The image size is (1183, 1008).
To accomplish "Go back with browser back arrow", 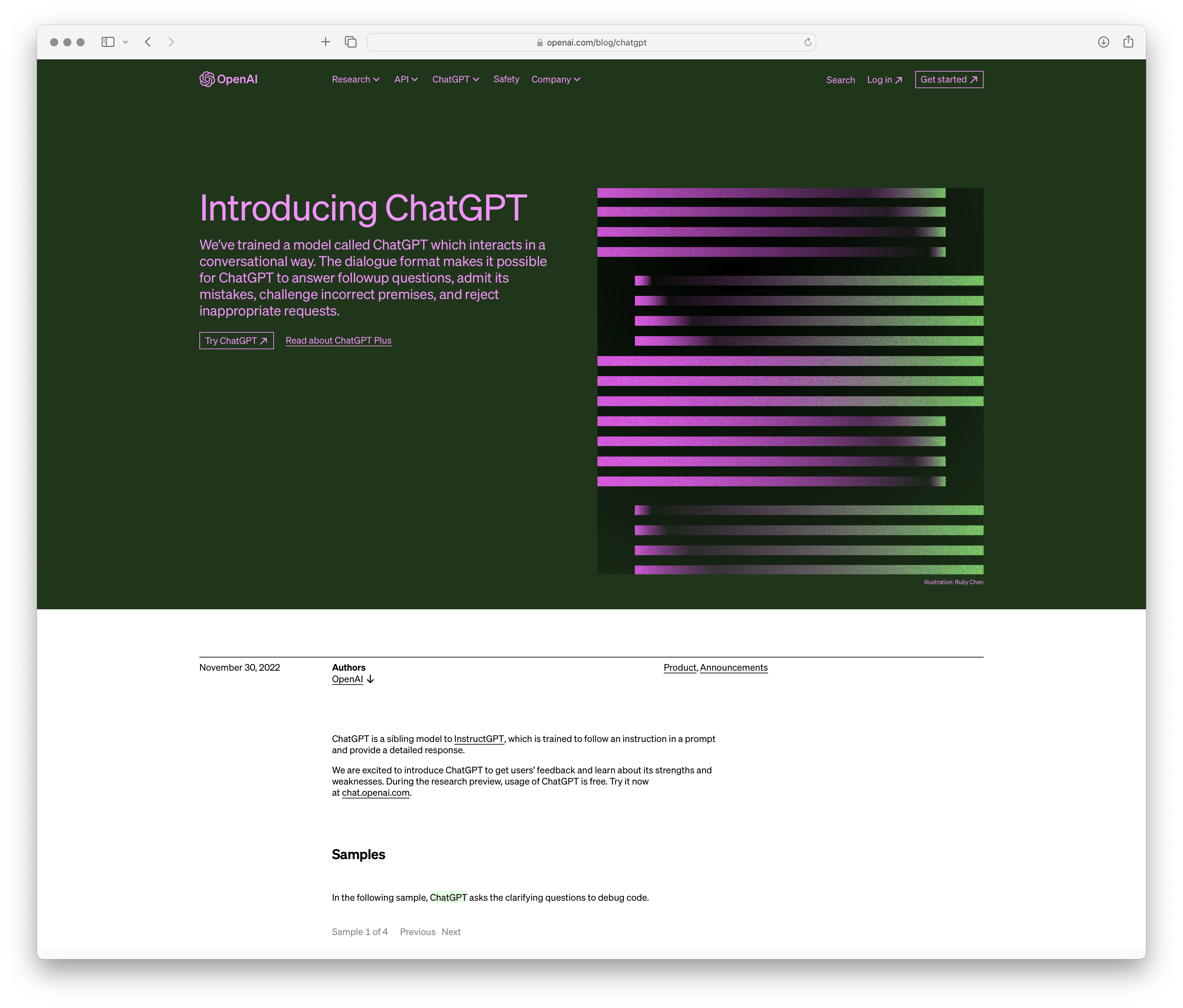I will pyautogui.click(x=148, y=42).
